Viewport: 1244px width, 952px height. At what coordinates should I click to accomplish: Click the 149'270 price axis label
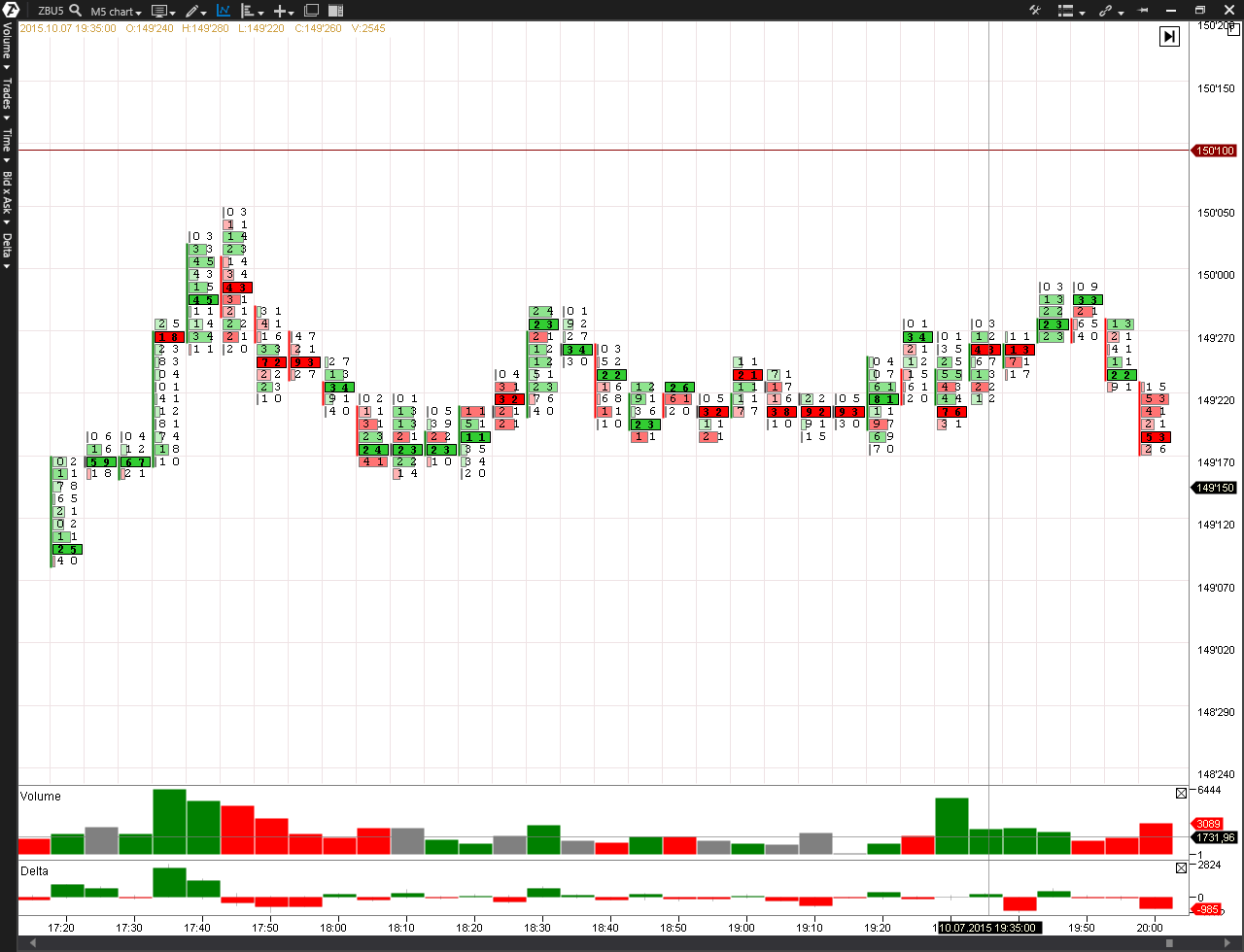coord(1216,338)
